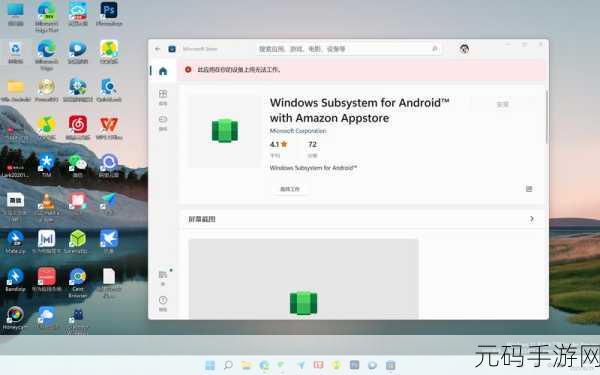
Task: Select the Recycle Bin desktop icon
Action: click(15, 52)
